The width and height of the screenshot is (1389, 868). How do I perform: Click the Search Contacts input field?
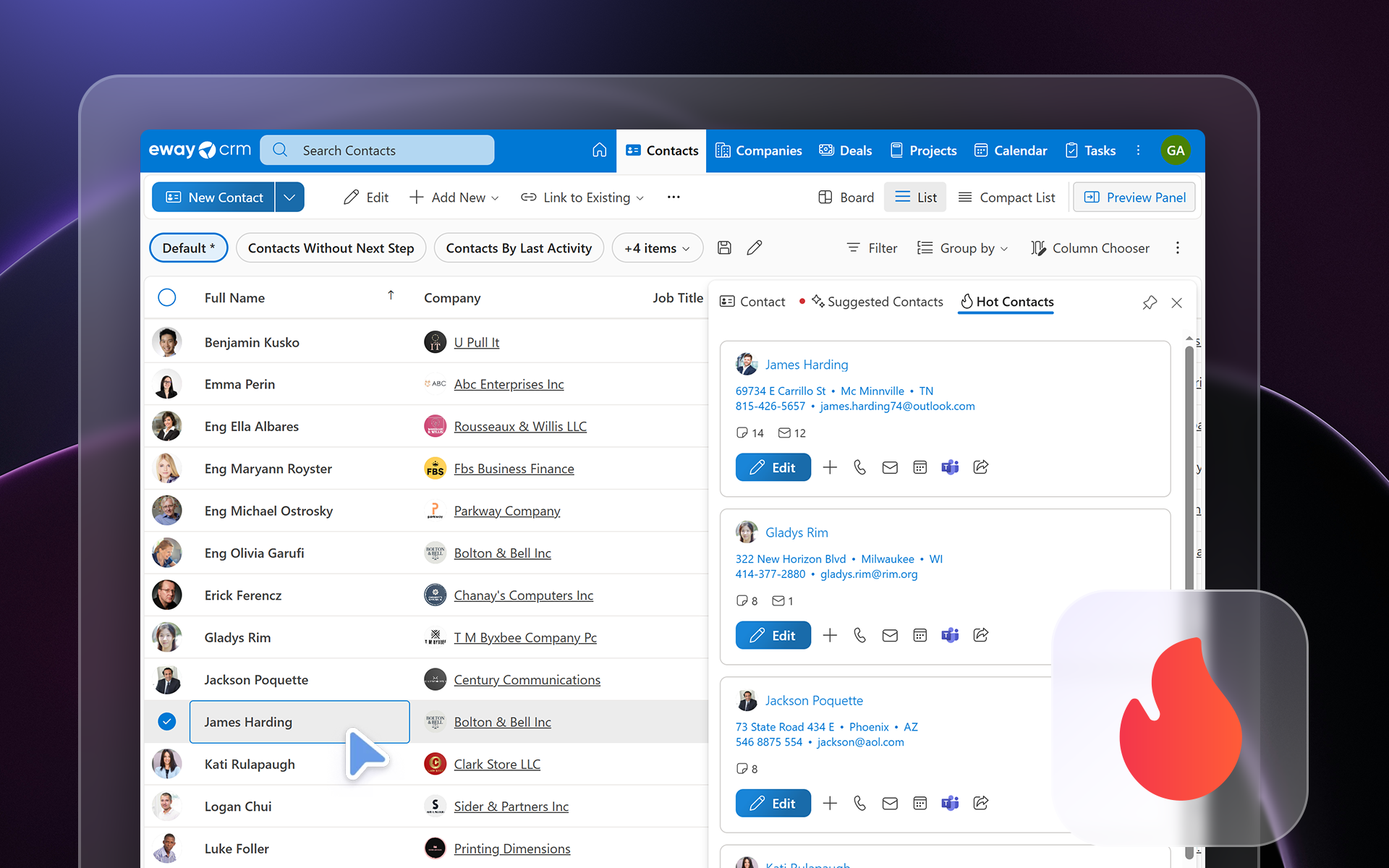[x=378, y=150]
